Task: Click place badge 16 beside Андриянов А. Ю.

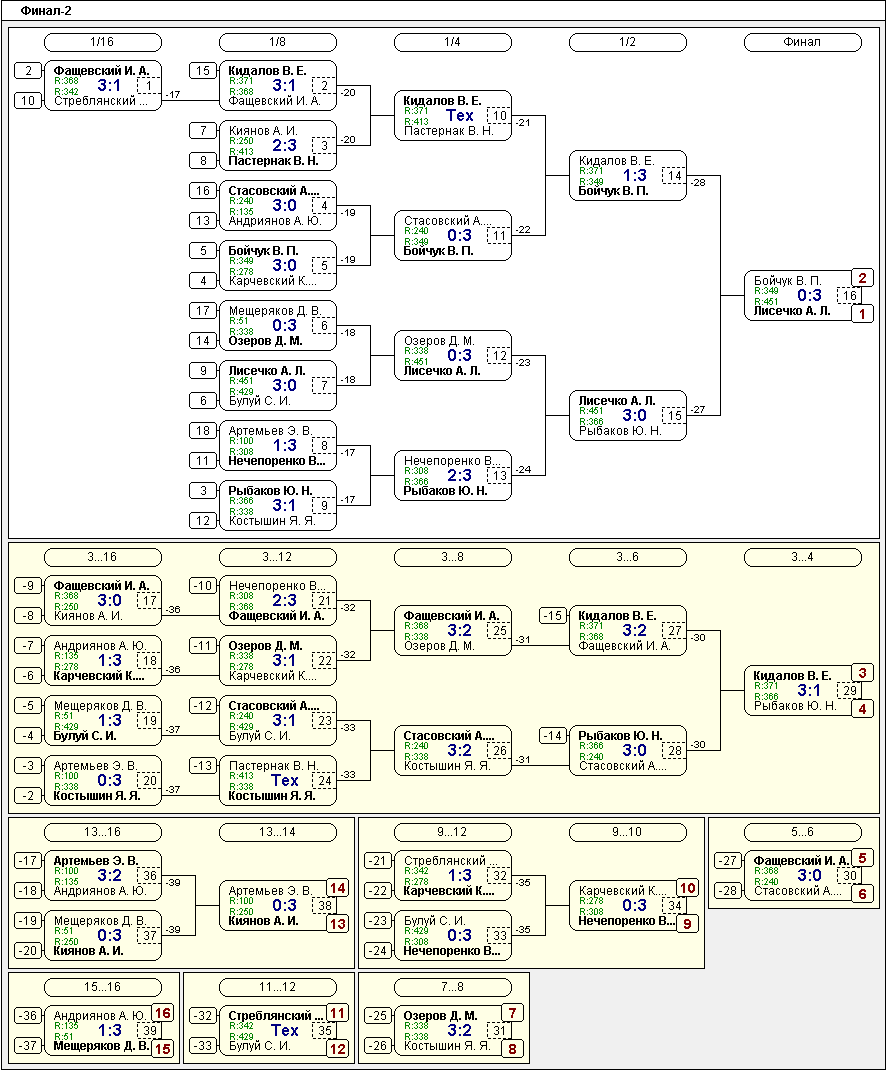Action: (x=162, y=1013)
